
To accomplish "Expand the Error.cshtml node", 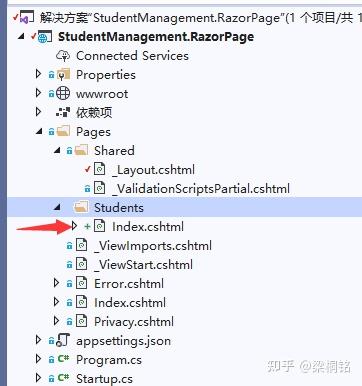I will [57, 283].
